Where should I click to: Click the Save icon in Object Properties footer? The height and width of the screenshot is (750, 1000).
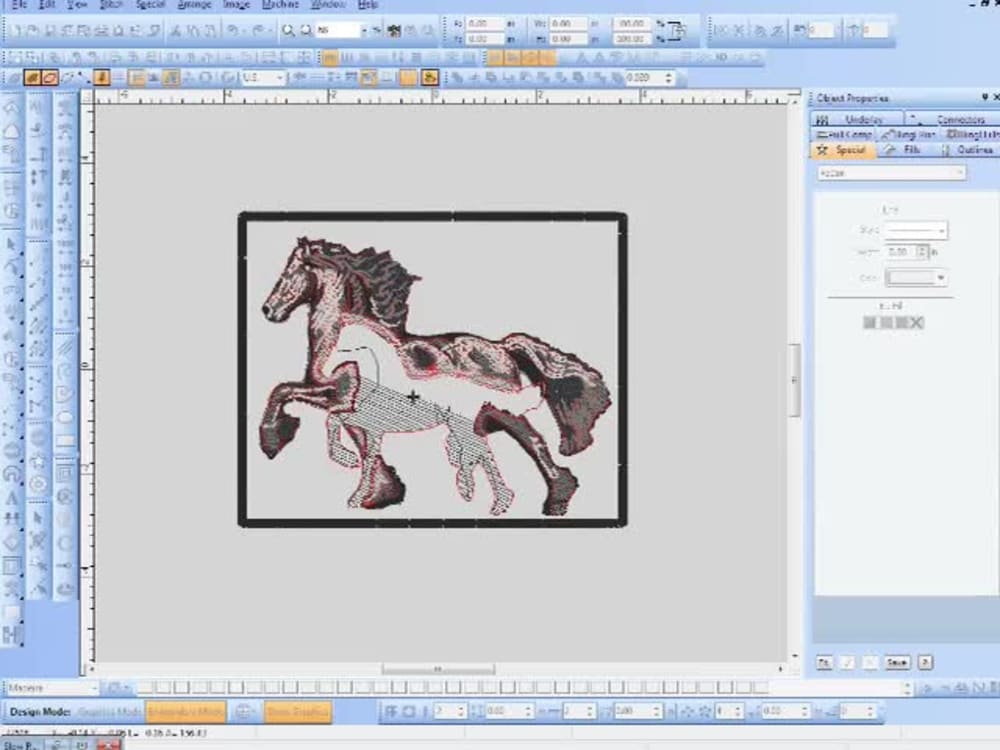(x=896, y=662)
